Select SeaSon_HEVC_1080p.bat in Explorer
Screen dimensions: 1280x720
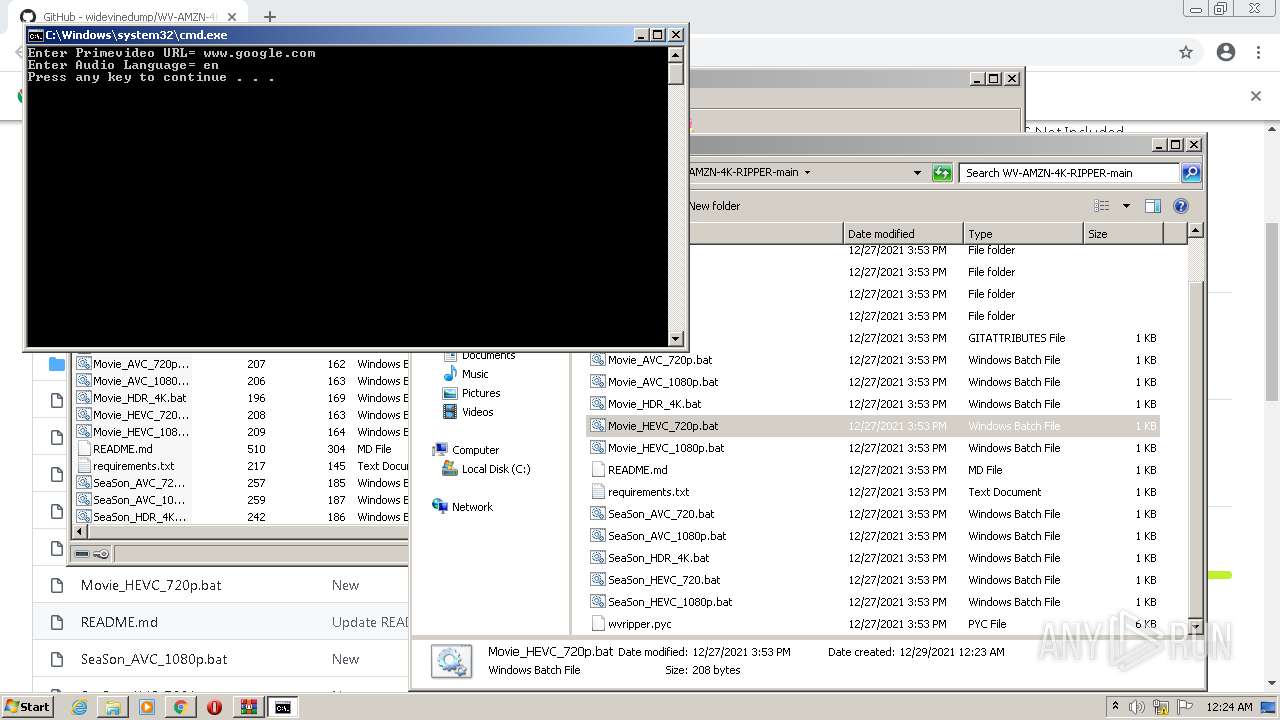pos(670,602)
